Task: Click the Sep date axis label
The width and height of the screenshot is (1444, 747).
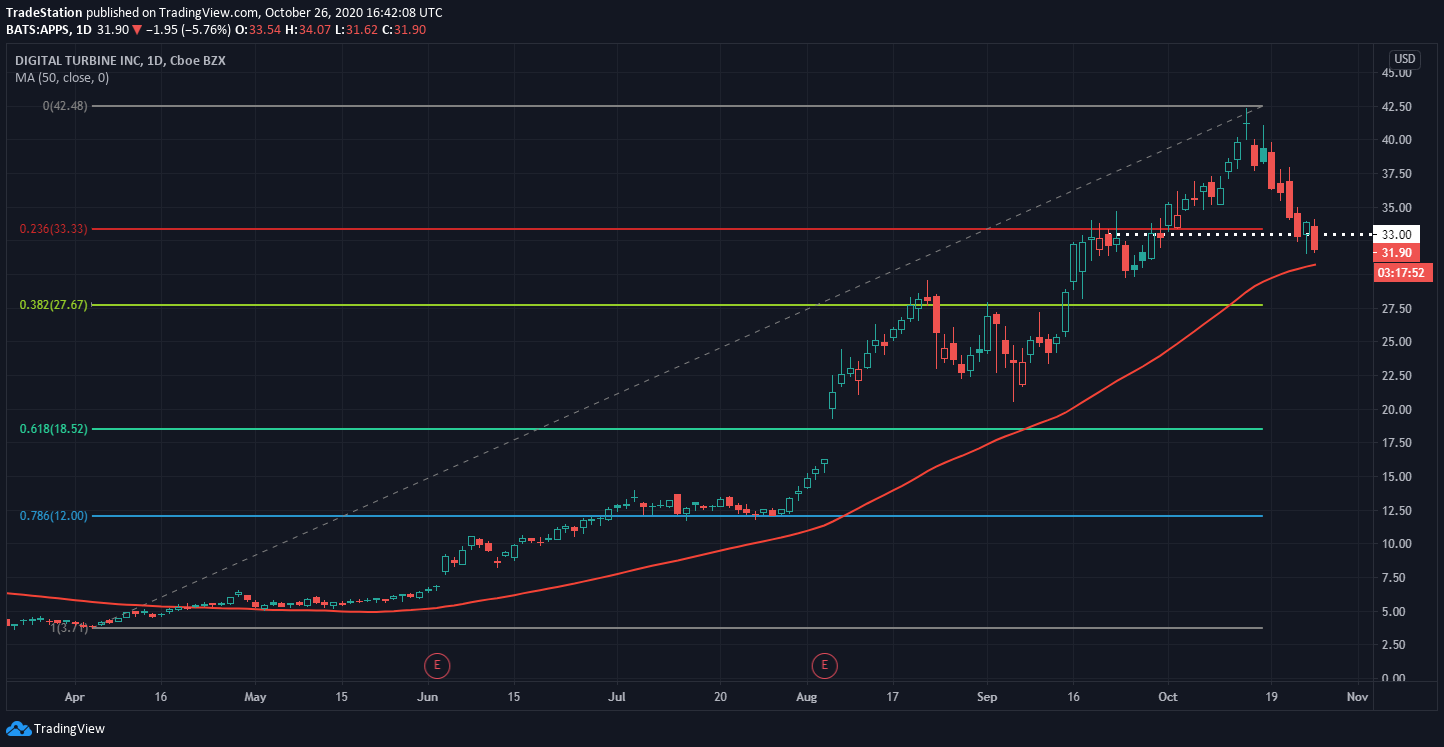Action: coord(988,695)
